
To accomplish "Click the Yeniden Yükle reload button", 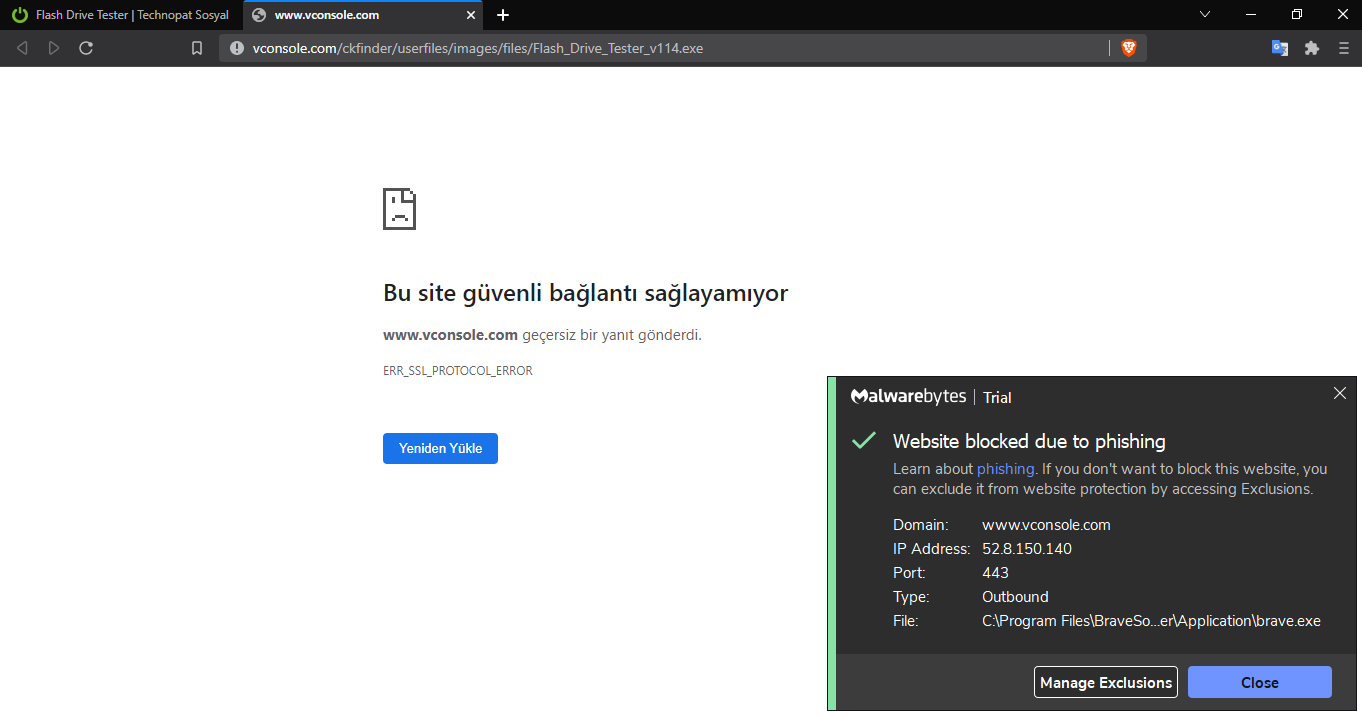I will point(440,448).
